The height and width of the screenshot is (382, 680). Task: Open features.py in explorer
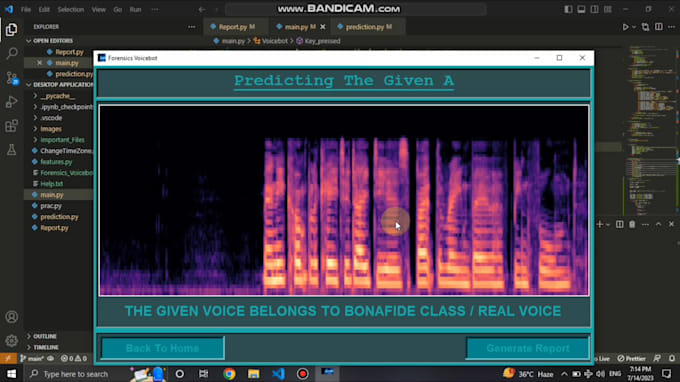click(56, 162)
